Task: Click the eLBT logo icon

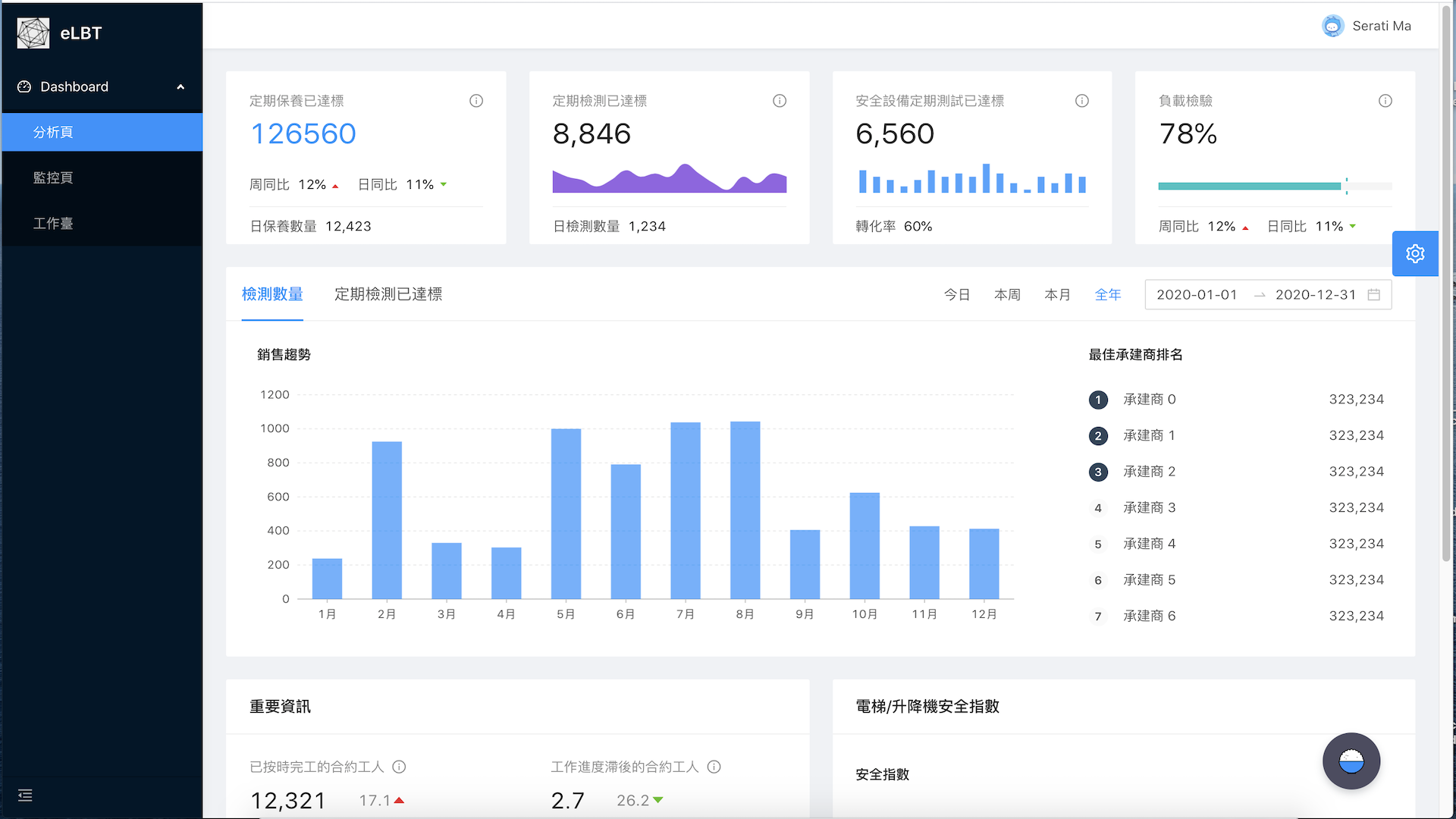Action: tap(33, 33)
